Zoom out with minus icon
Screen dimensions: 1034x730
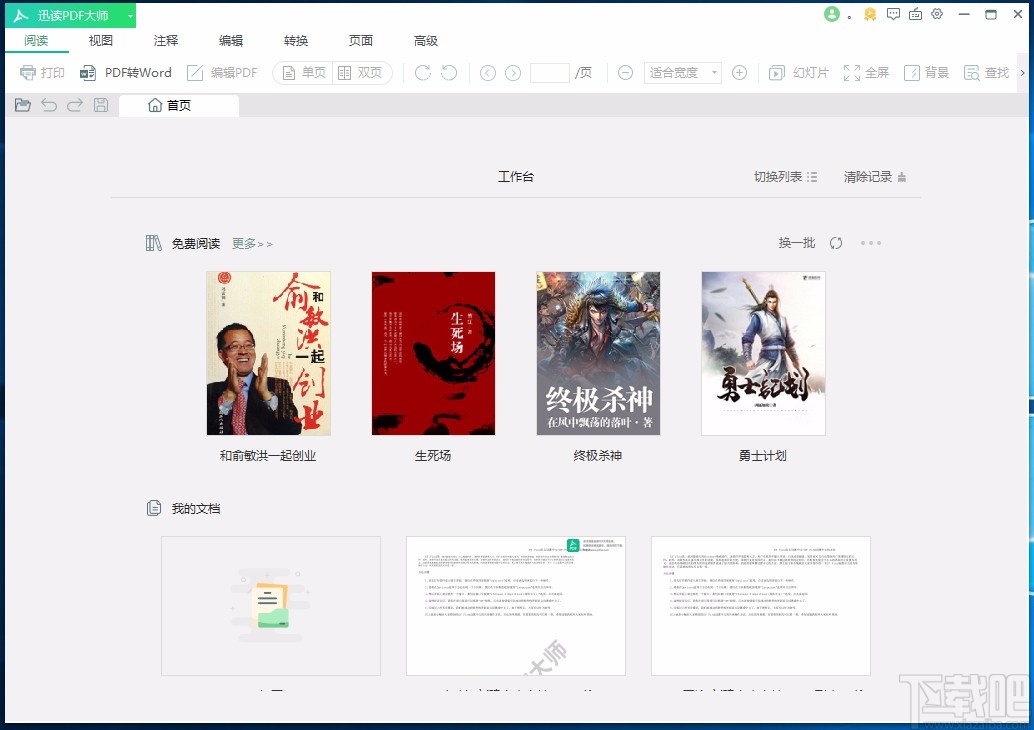coord(625,73)
